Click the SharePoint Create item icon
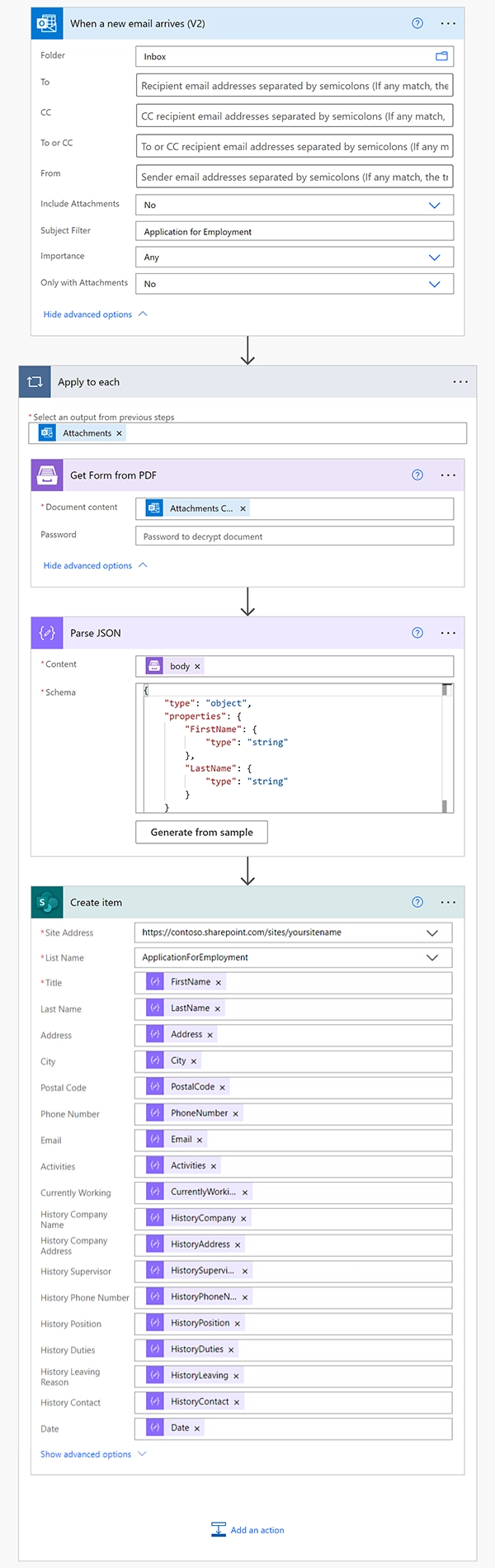Viewport: 495px width, 1568px height. tap(46, 902)
